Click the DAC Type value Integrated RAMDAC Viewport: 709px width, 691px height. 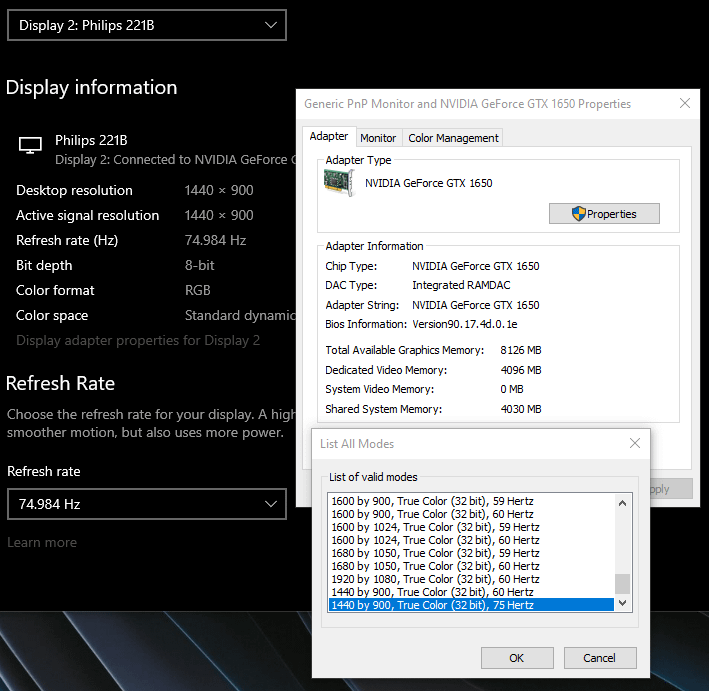tap(461, 285)
